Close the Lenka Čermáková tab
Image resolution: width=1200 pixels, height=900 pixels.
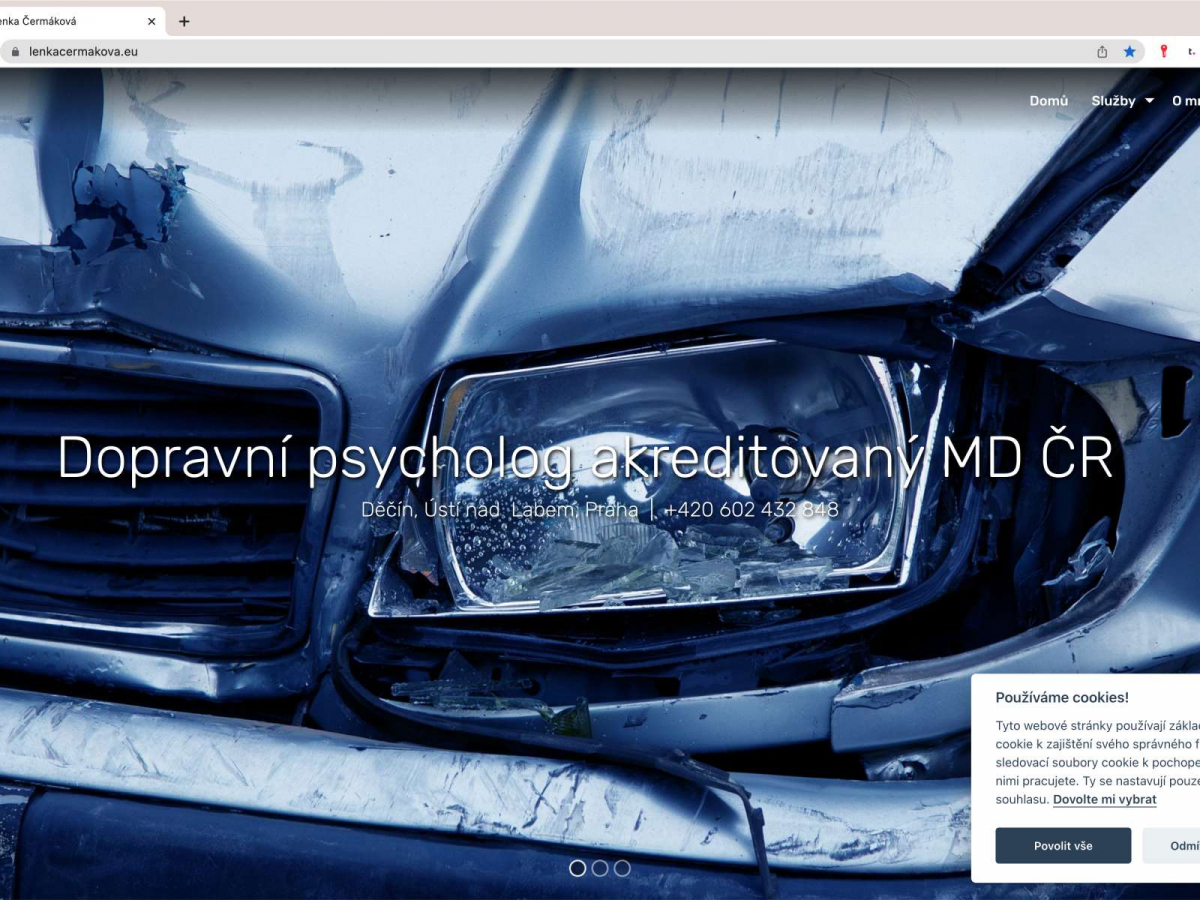tap(152, 21)
